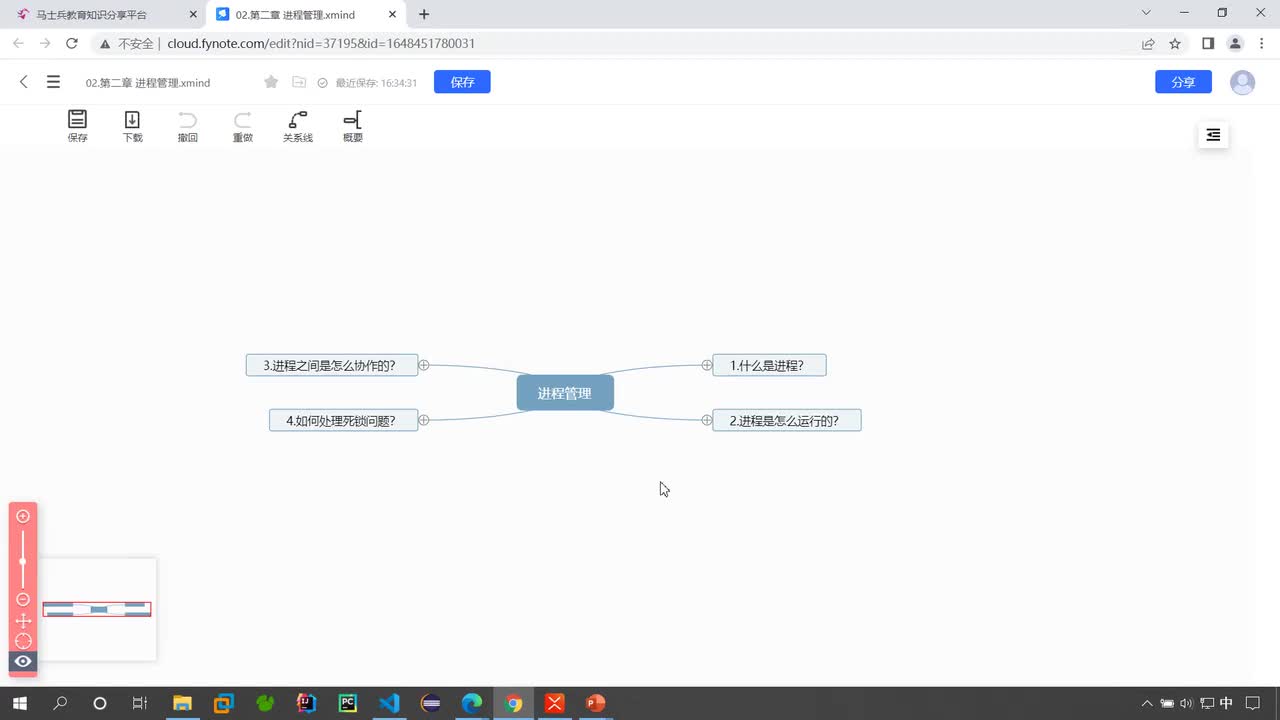The image size is (1280, 720).
Task: Open File Explorer from the taskbar
Action: click(182, 703)
